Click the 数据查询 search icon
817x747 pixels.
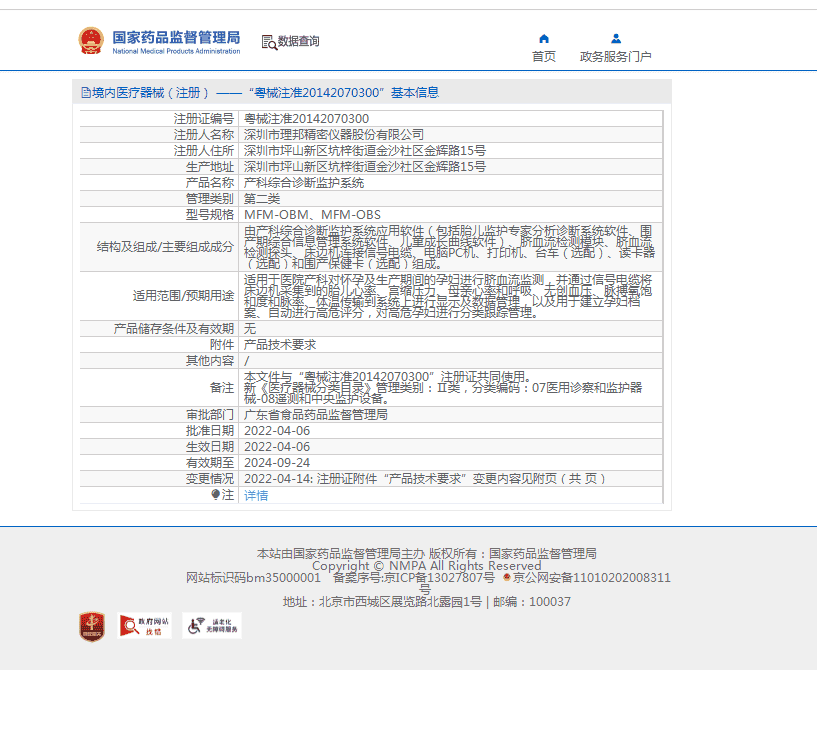click(x=268, y=42)
